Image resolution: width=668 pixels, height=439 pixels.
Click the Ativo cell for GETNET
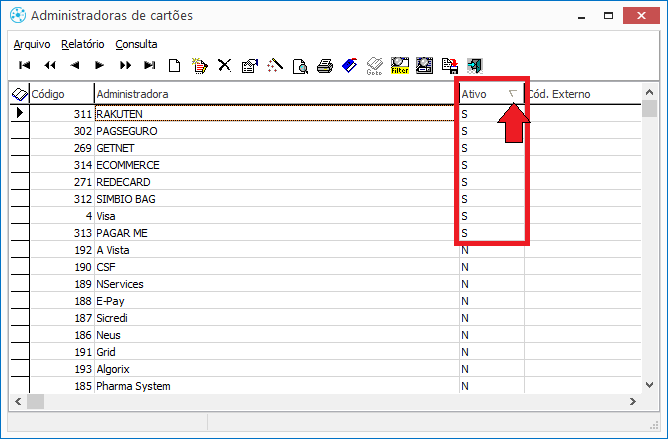(x=492, y=148)
